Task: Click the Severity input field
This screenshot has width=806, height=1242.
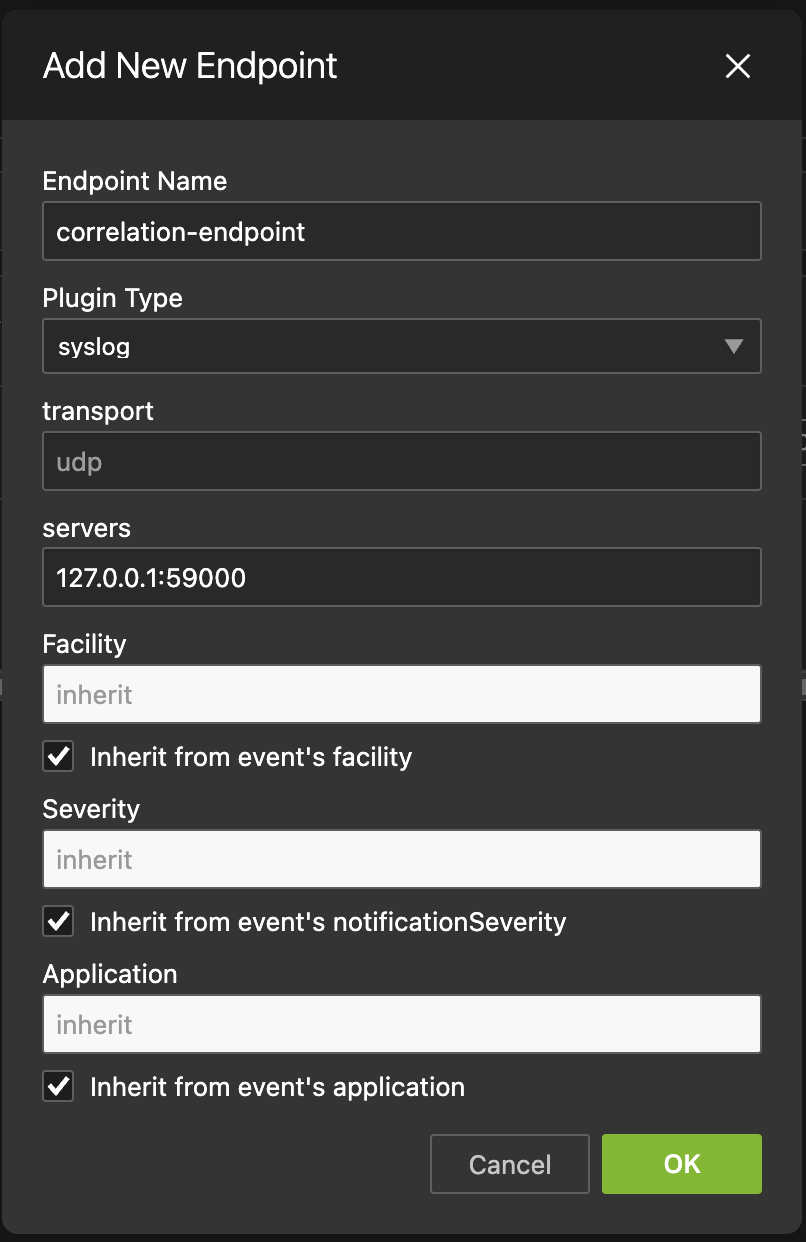Action: [x=402, y=859]
